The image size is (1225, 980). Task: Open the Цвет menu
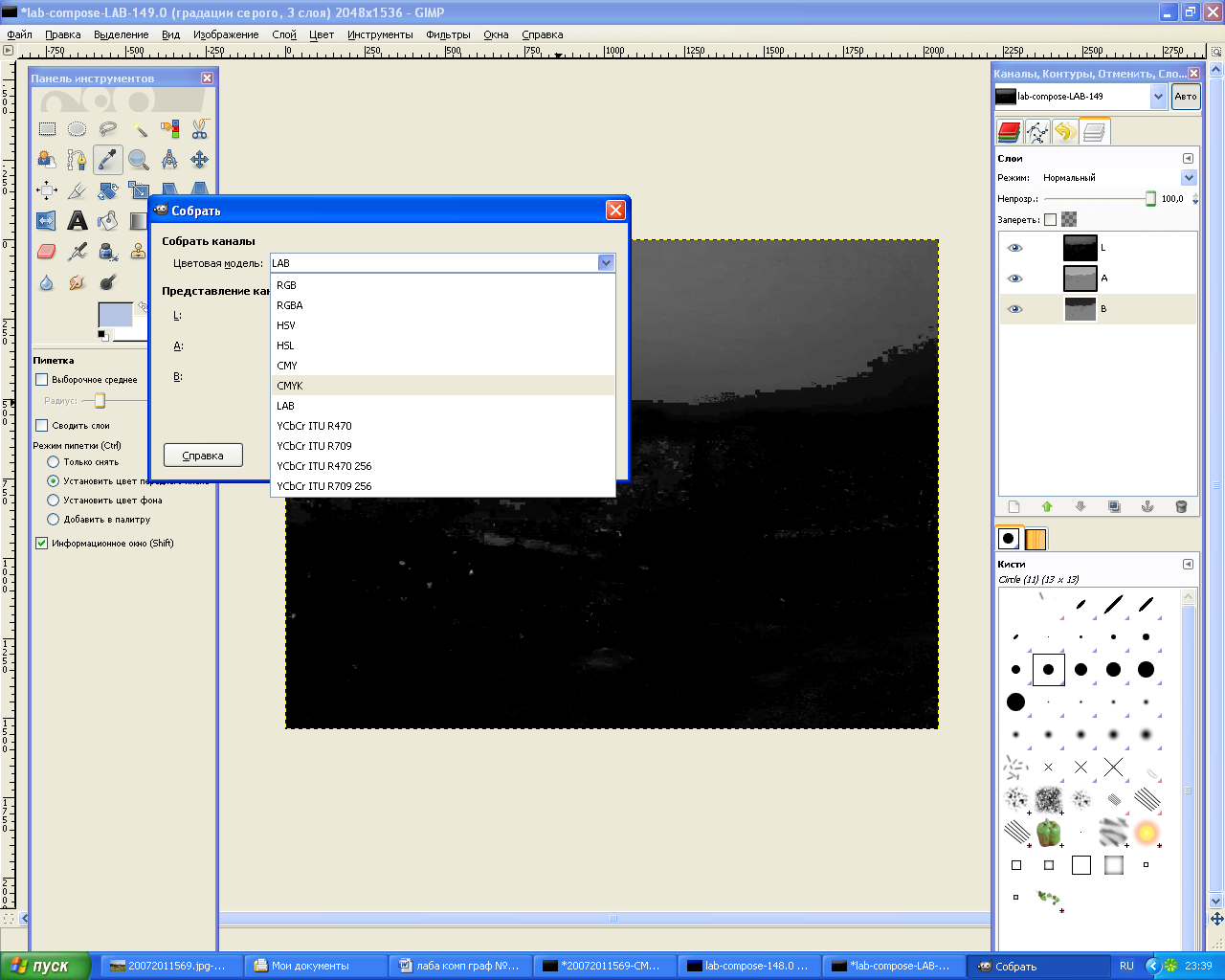click(x=322, y=34)
